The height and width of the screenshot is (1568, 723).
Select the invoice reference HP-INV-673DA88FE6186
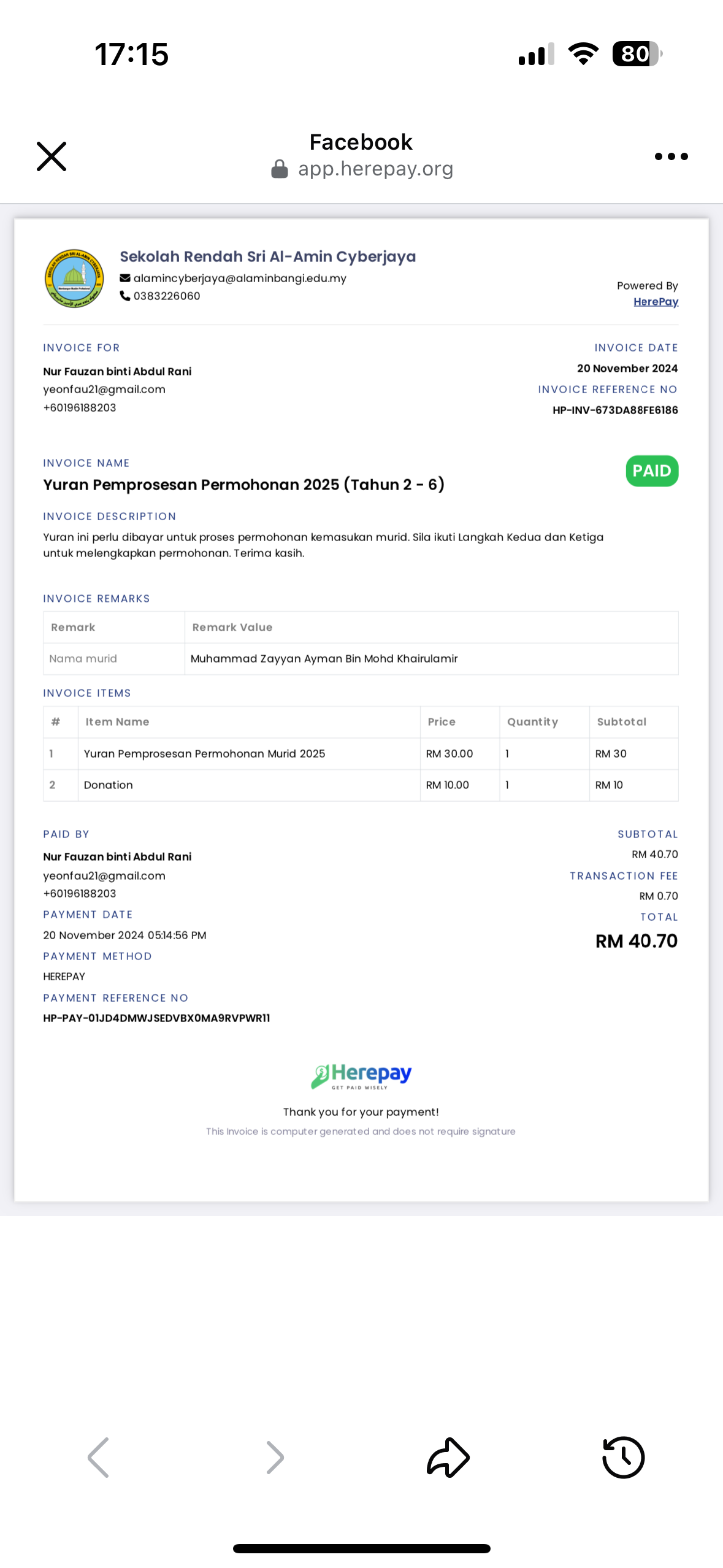pyautogui.click(x=615, y=410)
